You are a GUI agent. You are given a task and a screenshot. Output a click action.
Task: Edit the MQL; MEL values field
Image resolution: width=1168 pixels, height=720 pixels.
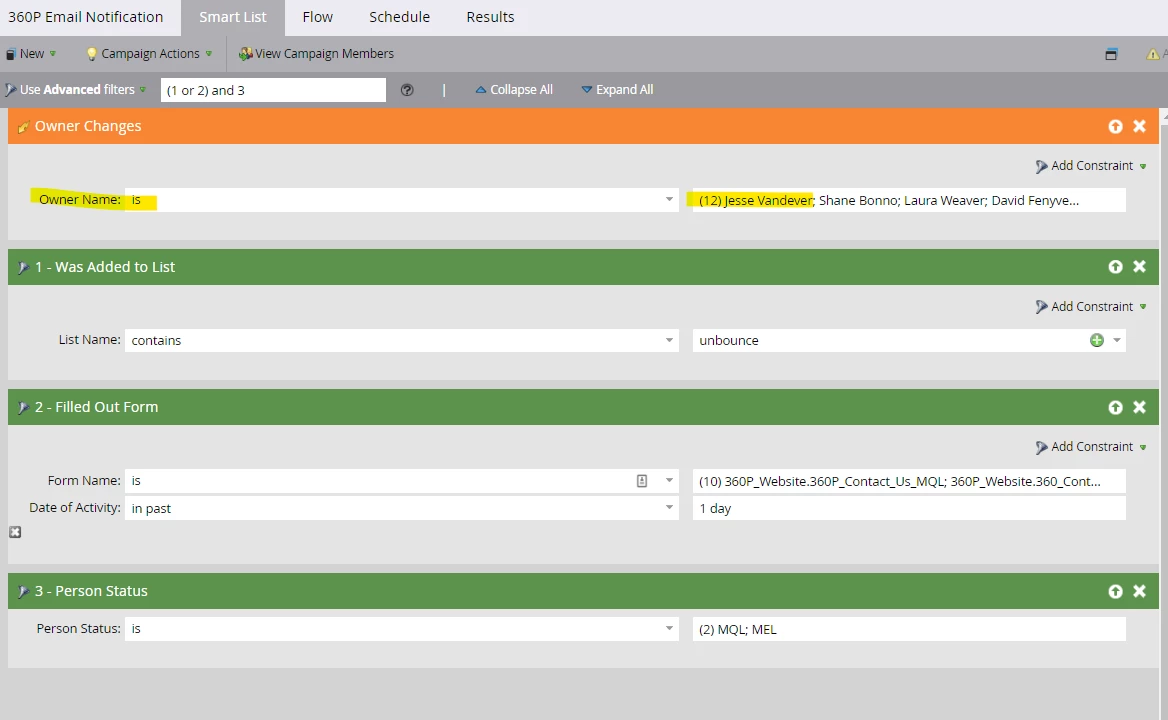[x=909, y=629]
